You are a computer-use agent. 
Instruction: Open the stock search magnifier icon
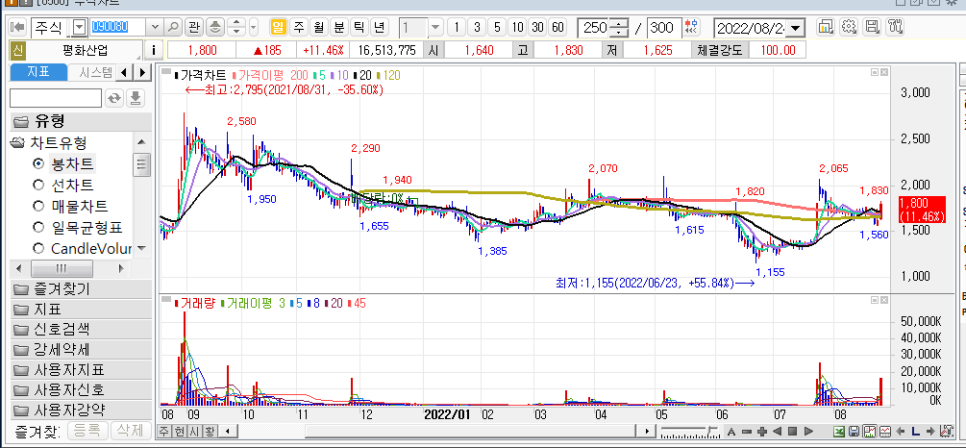click(174, 28)
